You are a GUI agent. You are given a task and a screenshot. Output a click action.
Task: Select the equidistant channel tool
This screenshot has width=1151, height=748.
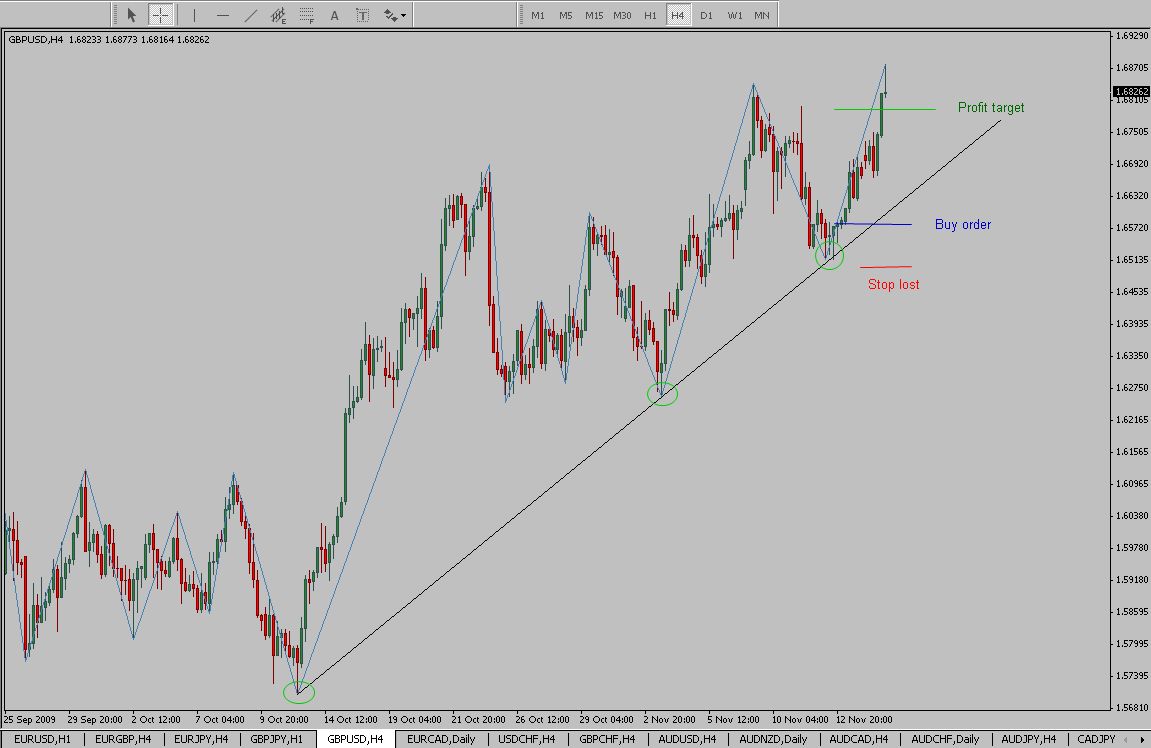click(278, 15)
